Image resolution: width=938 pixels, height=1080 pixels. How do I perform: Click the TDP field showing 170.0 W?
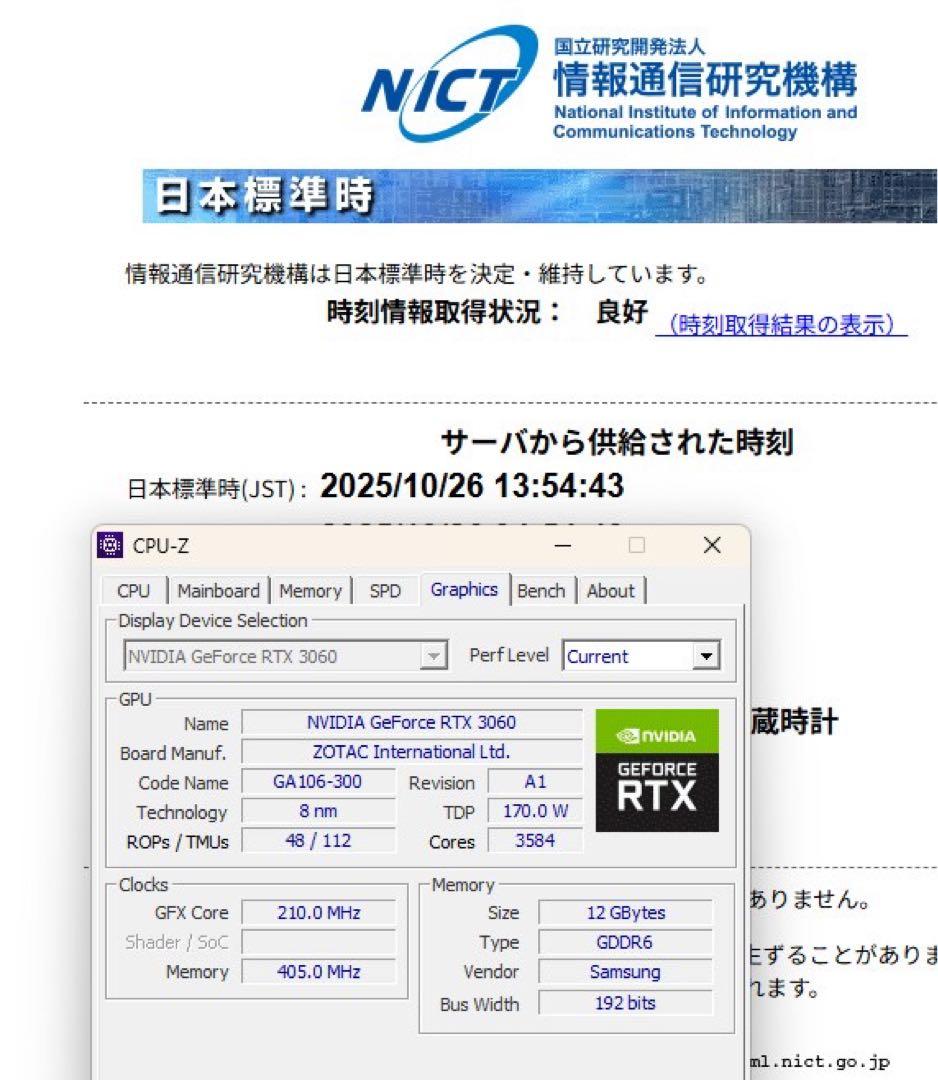coord(535,812)
